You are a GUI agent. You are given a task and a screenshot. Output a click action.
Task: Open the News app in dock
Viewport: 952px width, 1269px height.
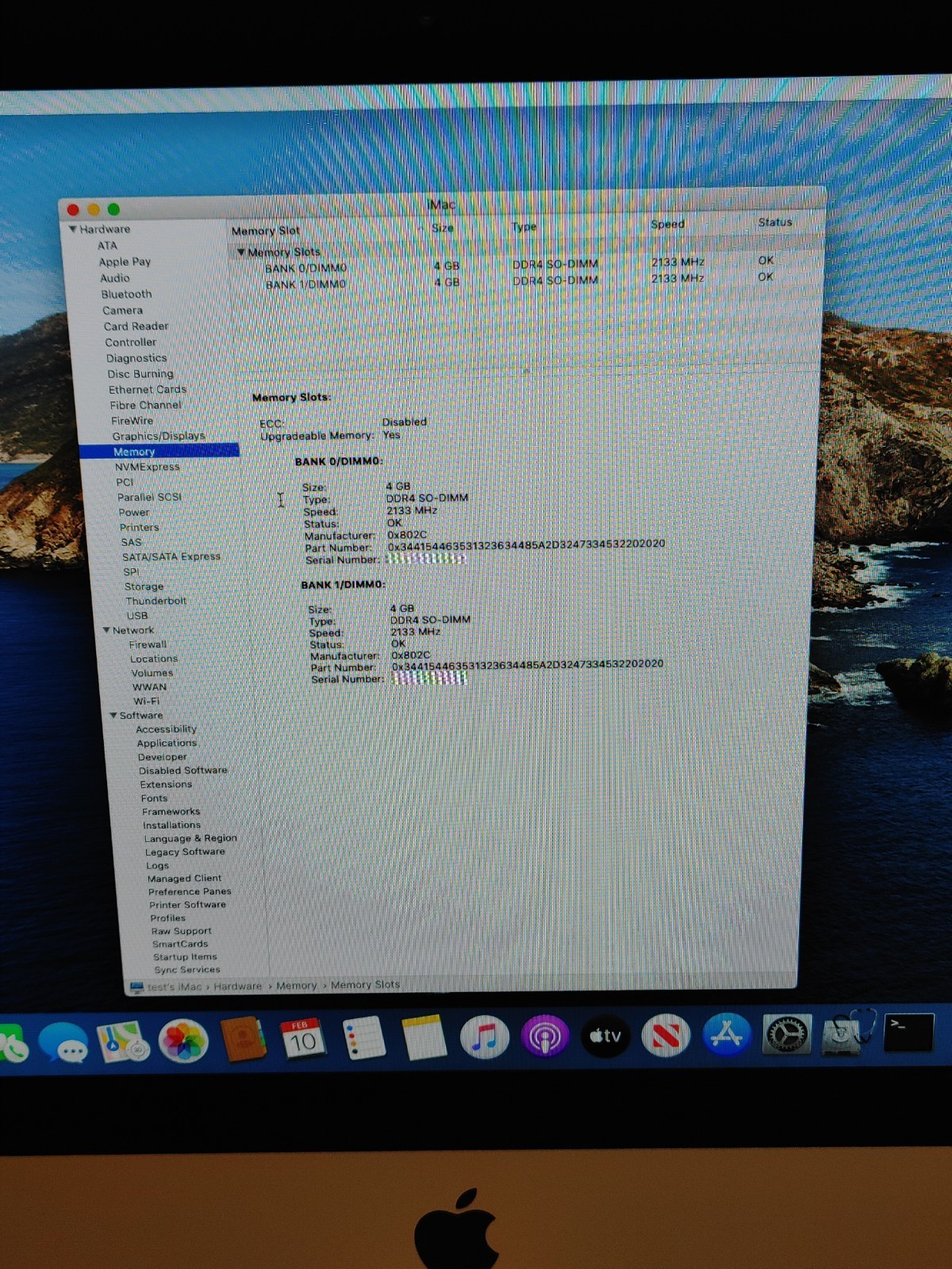(666, 1036)
